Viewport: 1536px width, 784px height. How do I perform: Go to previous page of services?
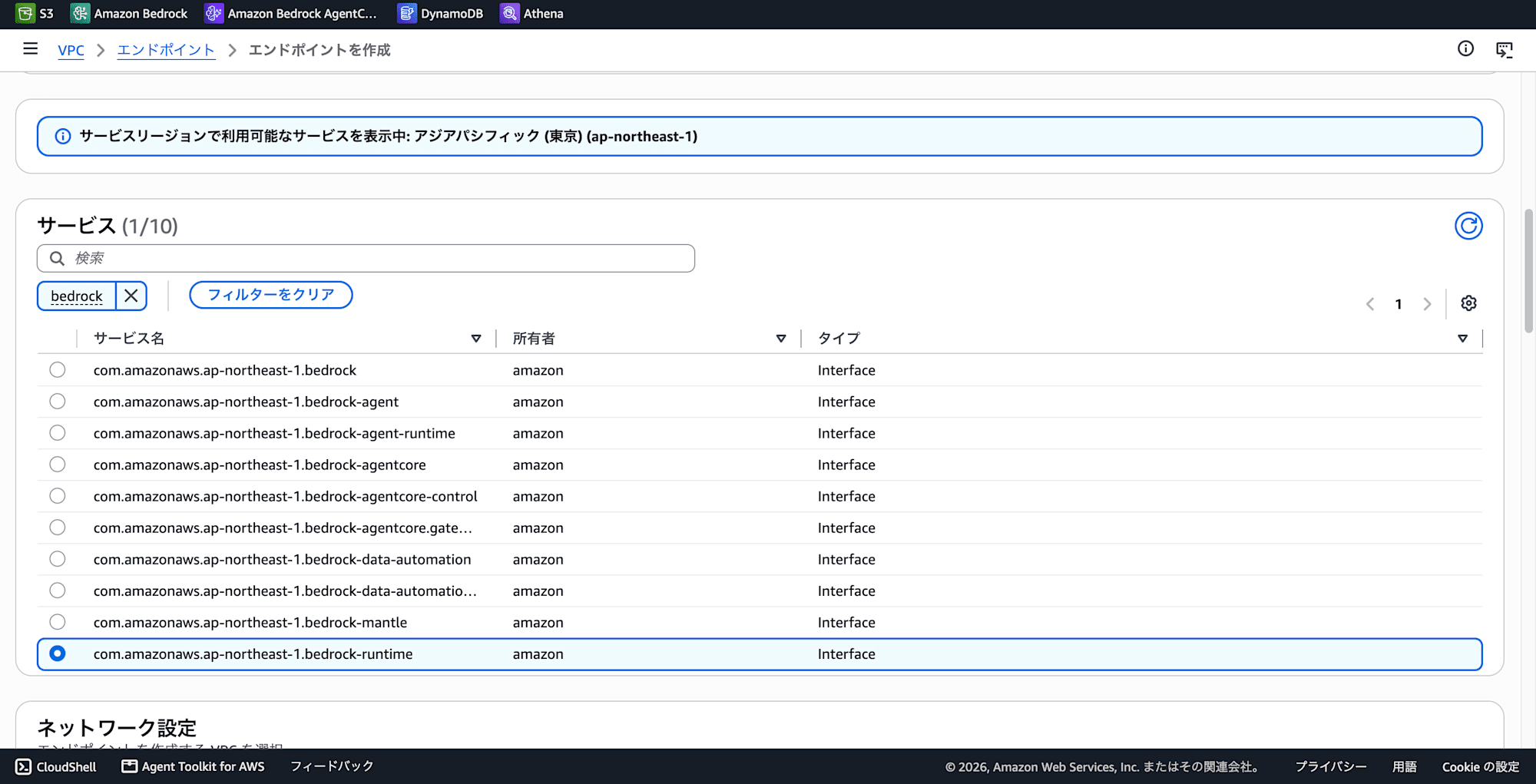click(x=1370, y=304)
